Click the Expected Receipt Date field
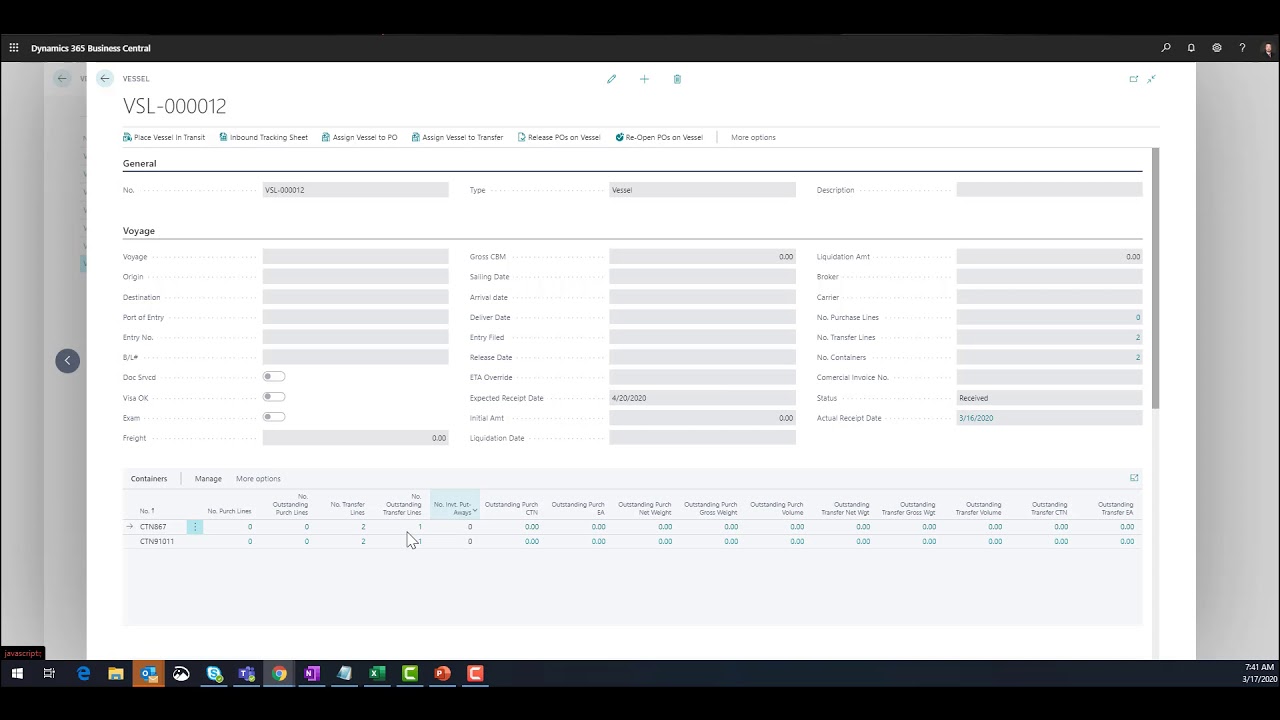The height and width of the screenshot is (720, 1280). pyautogui.click(x=702, y=398)
